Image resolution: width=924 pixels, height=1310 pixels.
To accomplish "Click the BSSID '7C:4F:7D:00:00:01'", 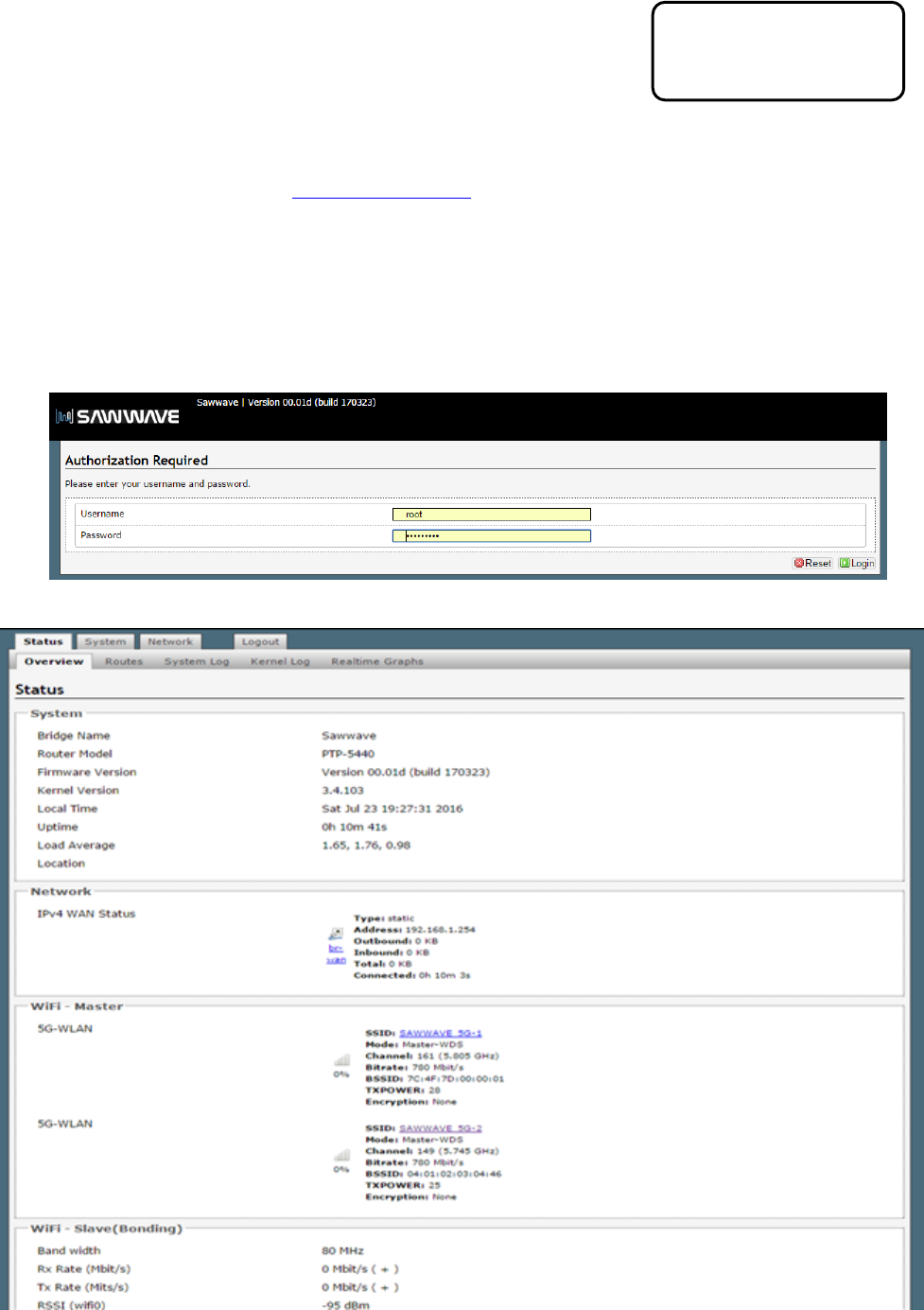I will (456, 1078).
